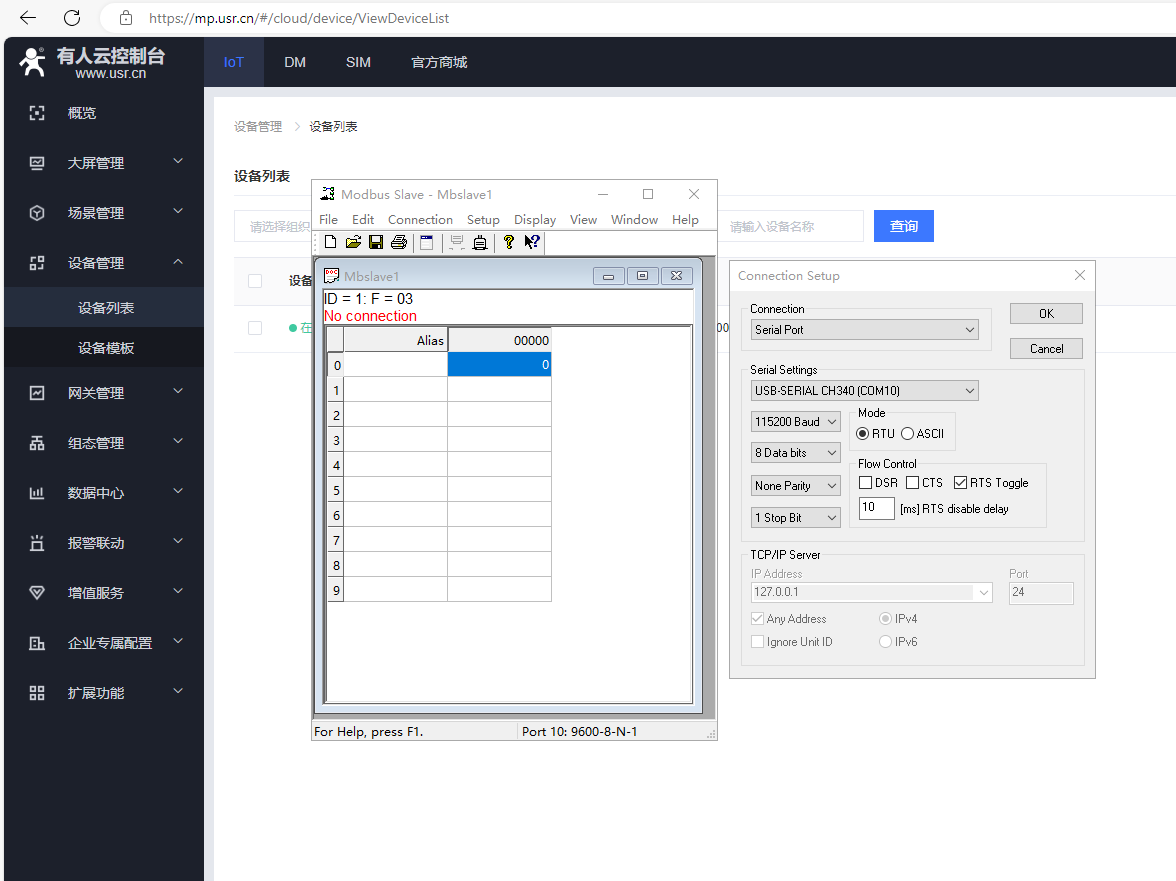The width and height of the screenshot is (1176, 881).
Task: Open the File menu
Action: click(328, 220)
